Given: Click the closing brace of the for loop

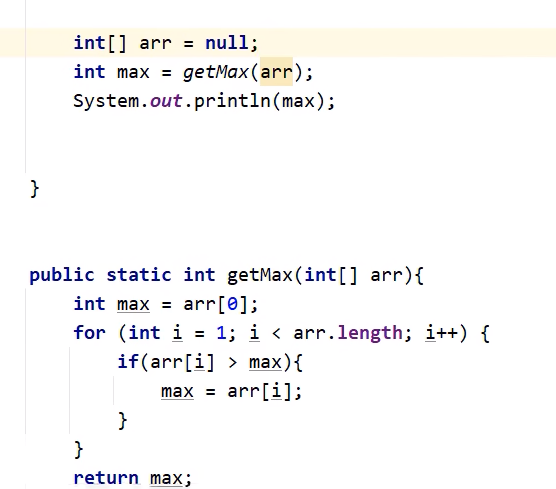Looking at the screenshot, I should 78,450.
